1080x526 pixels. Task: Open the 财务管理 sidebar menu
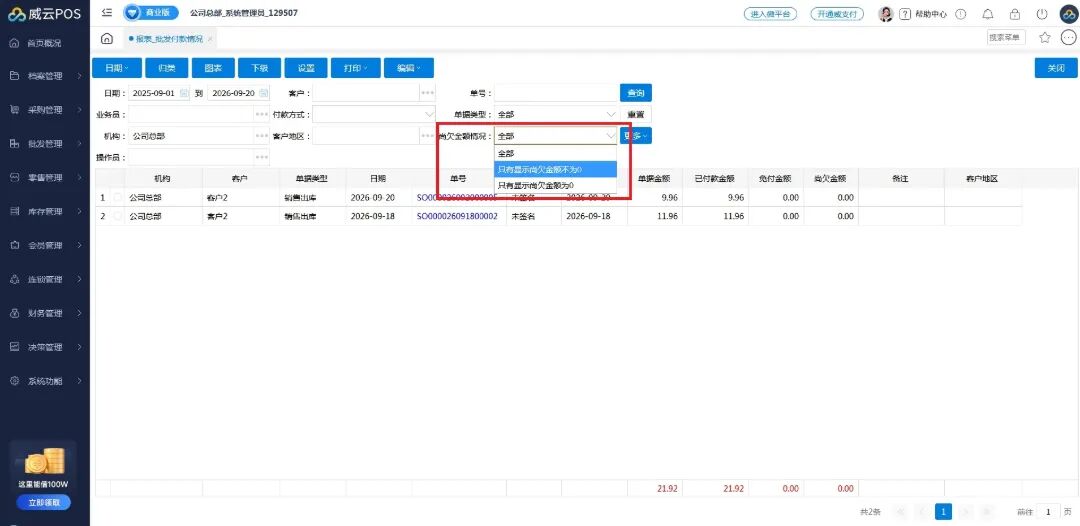click(x=45, y=313)
